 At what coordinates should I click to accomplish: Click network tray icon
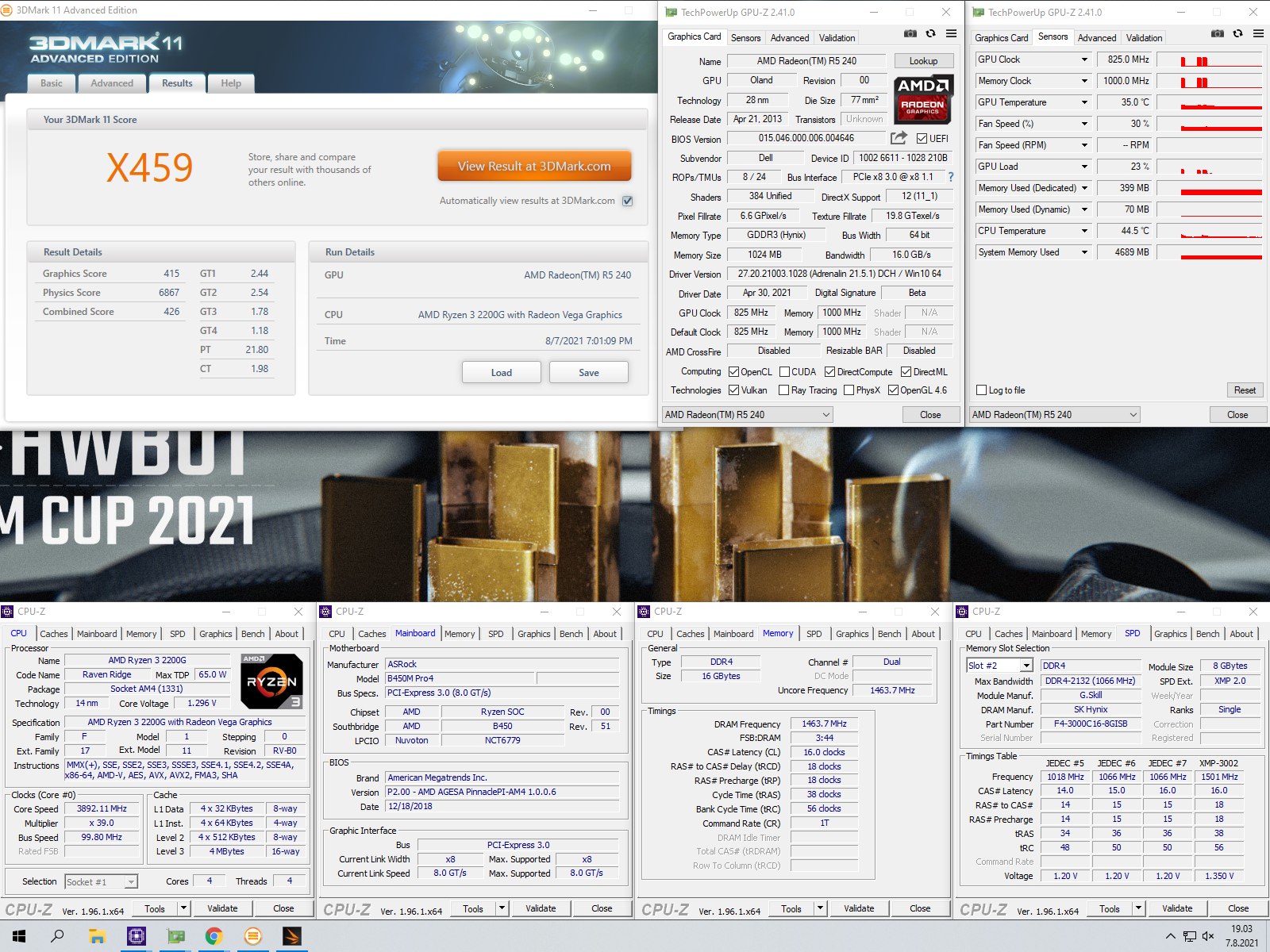click(1189, 936)
